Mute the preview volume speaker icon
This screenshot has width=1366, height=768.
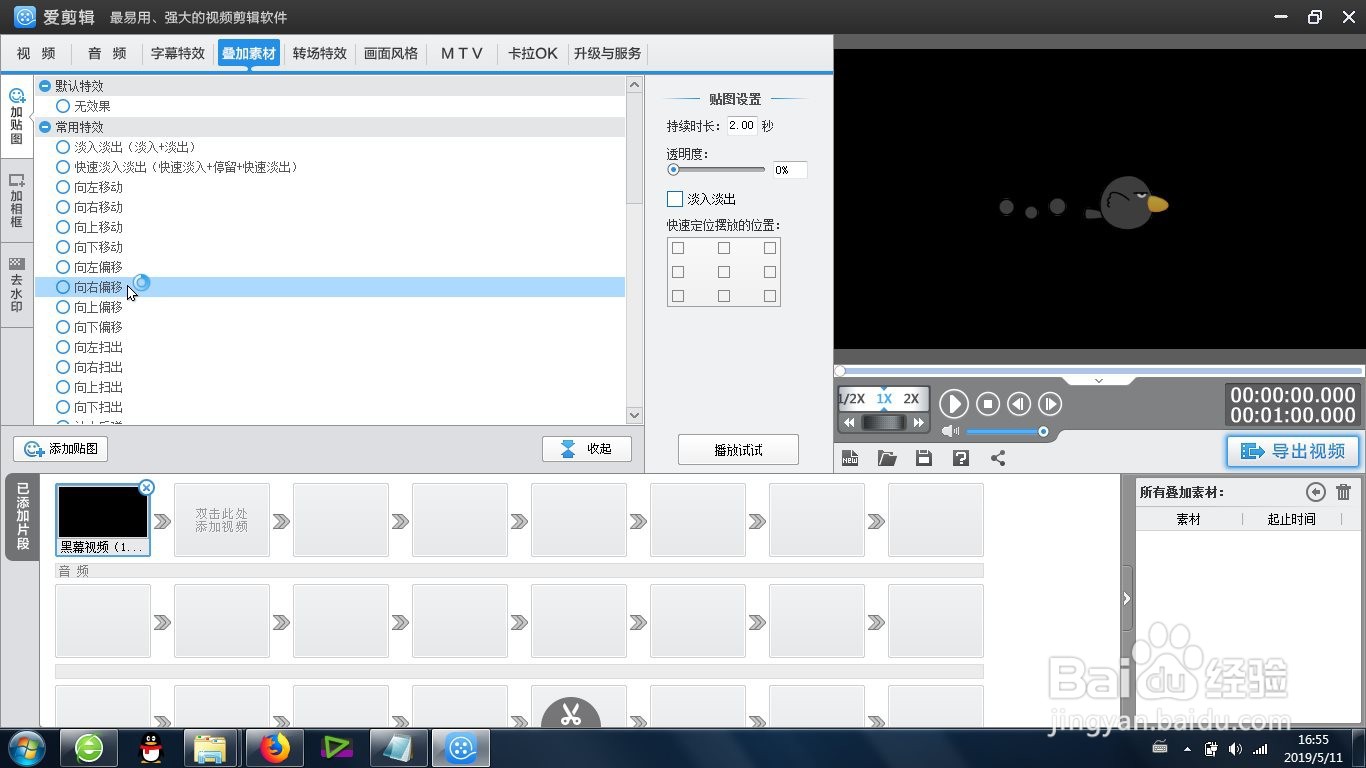tap(950, 431)
